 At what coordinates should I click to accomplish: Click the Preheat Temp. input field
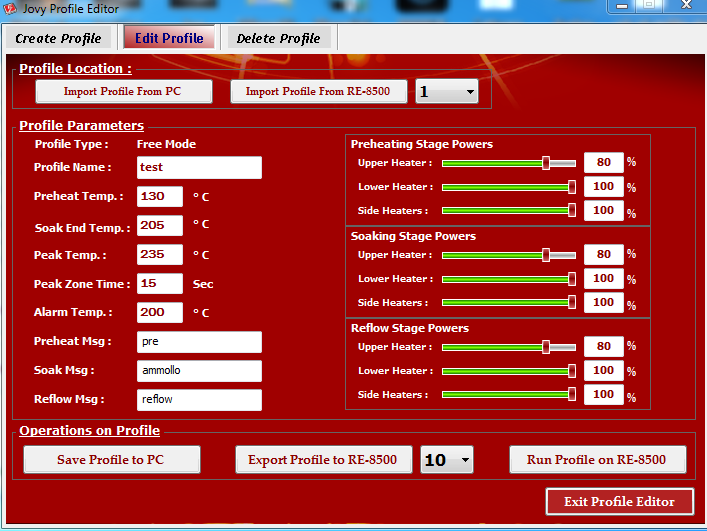pos(160,196)
